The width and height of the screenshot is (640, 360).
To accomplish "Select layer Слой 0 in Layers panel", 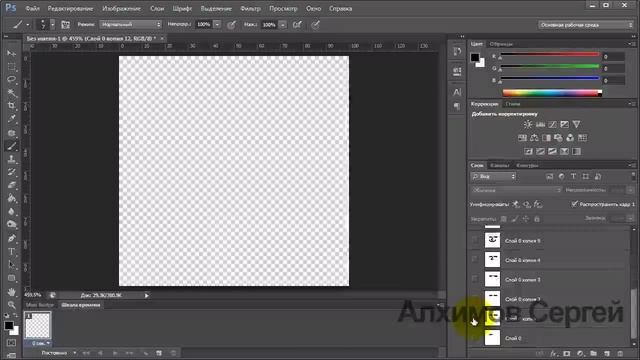I will (549, 338).
